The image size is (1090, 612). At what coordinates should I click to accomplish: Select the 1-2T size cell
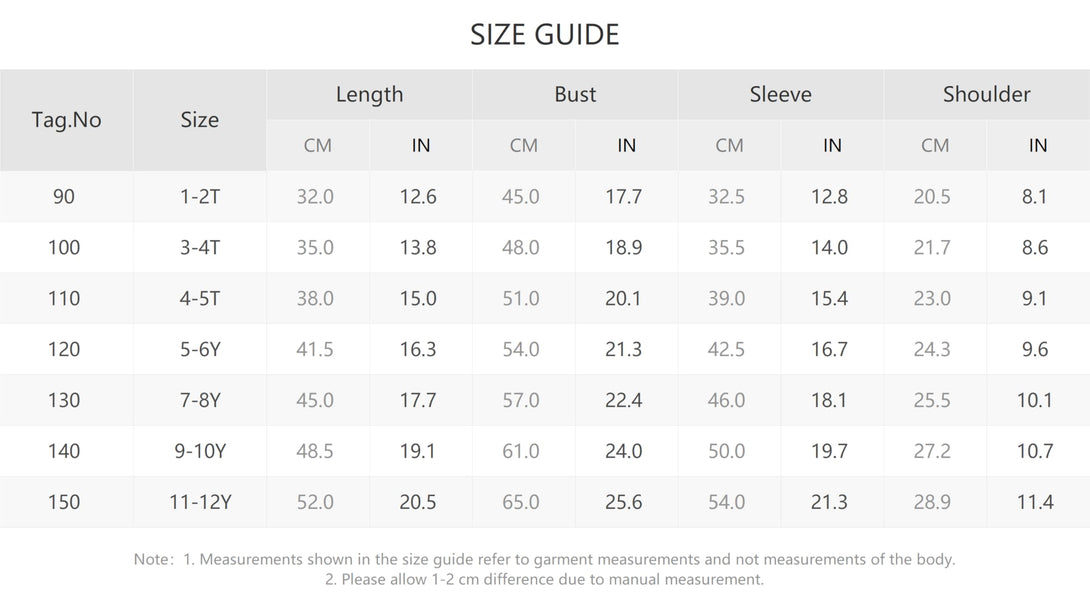(x=199, y=197)
